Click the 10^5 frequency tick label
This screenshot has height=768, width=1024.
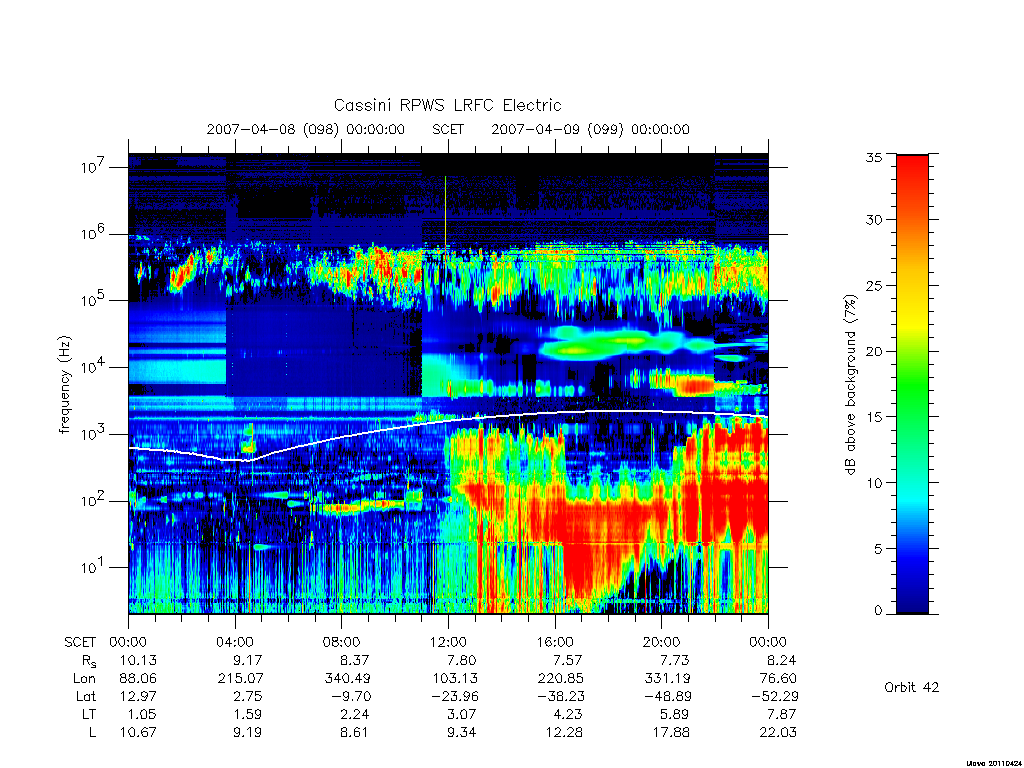(x=93, y=300)
